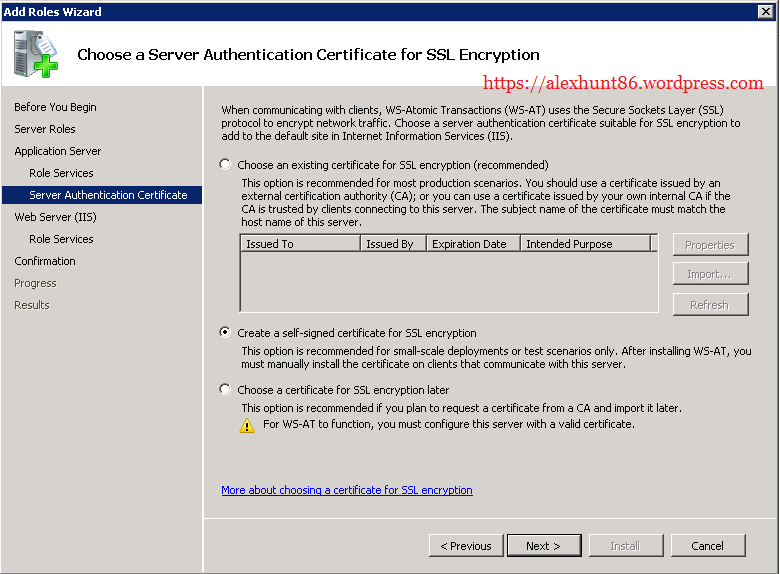Screen dimensions: 780x574
Task: Sort certificate list by Expiration Date column
Action: click(473, 244)
